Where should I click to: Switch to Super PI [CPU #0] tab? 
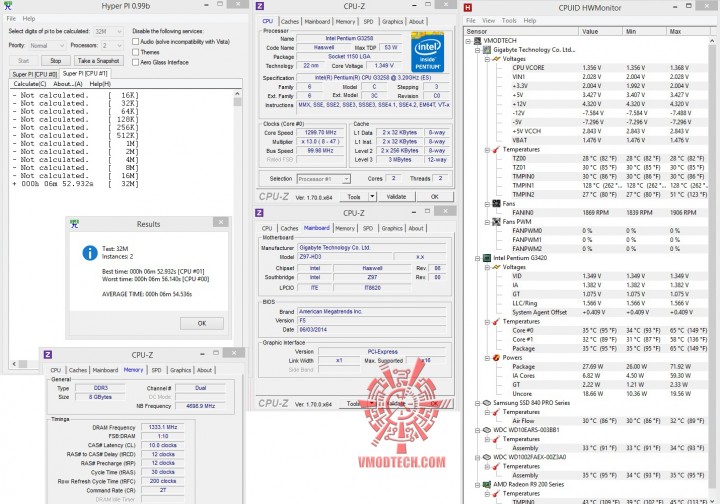pos(34,74)
